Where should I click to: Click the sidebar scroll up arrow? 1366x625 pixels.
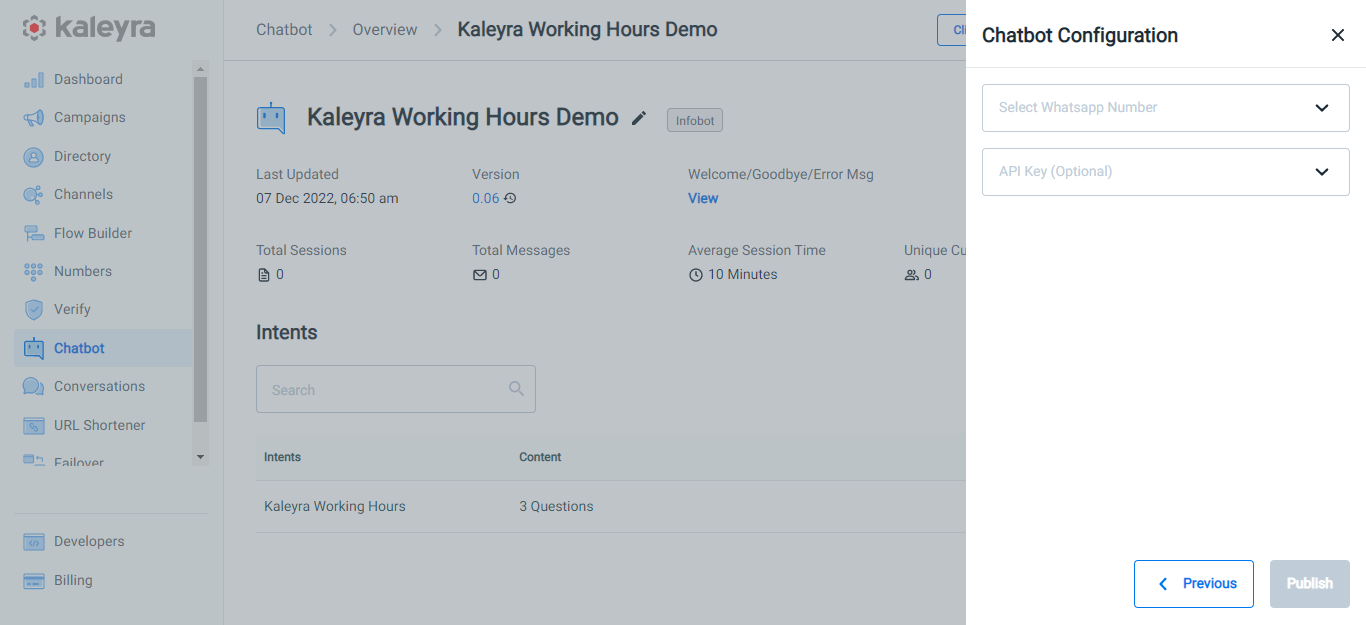pos(200,69)
